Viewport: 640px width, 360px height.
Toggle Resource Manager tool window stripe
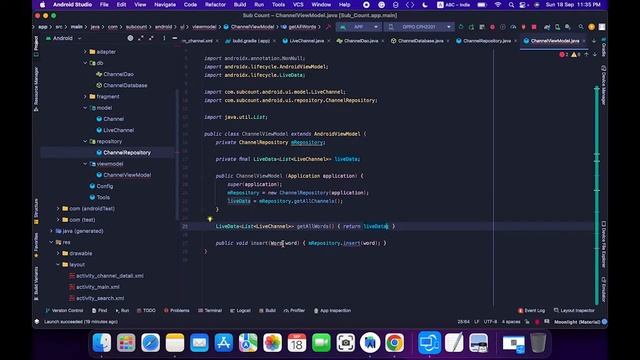pyautogui.click(x=36, y=89)
